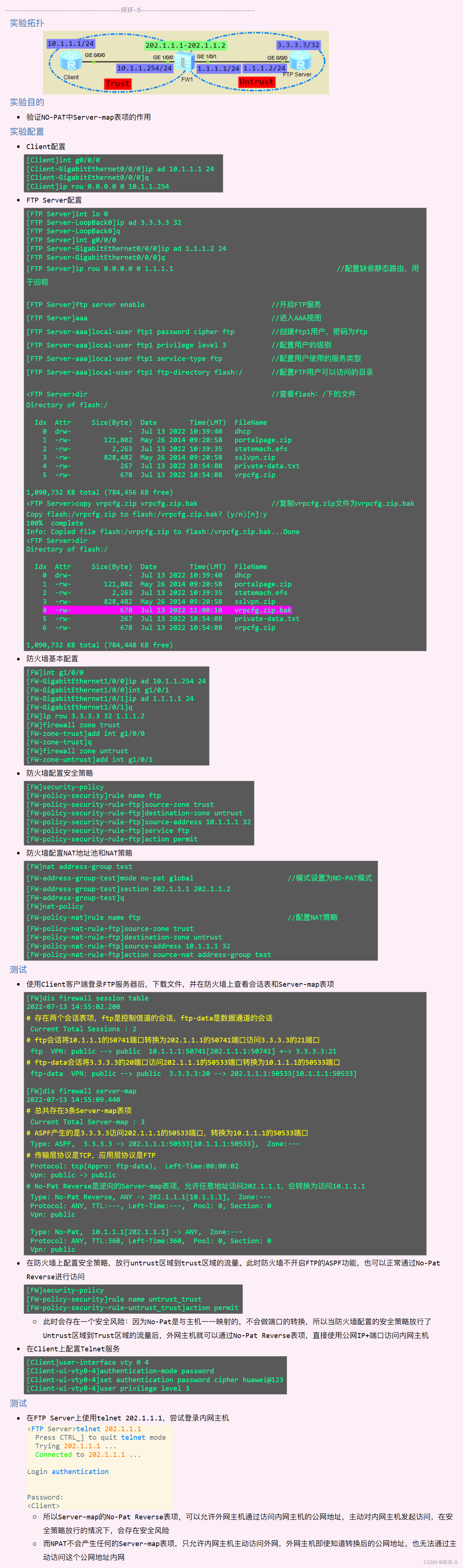
Task: Click the rule name untrust_trust command line
Action: click(x=114, y=1299)
